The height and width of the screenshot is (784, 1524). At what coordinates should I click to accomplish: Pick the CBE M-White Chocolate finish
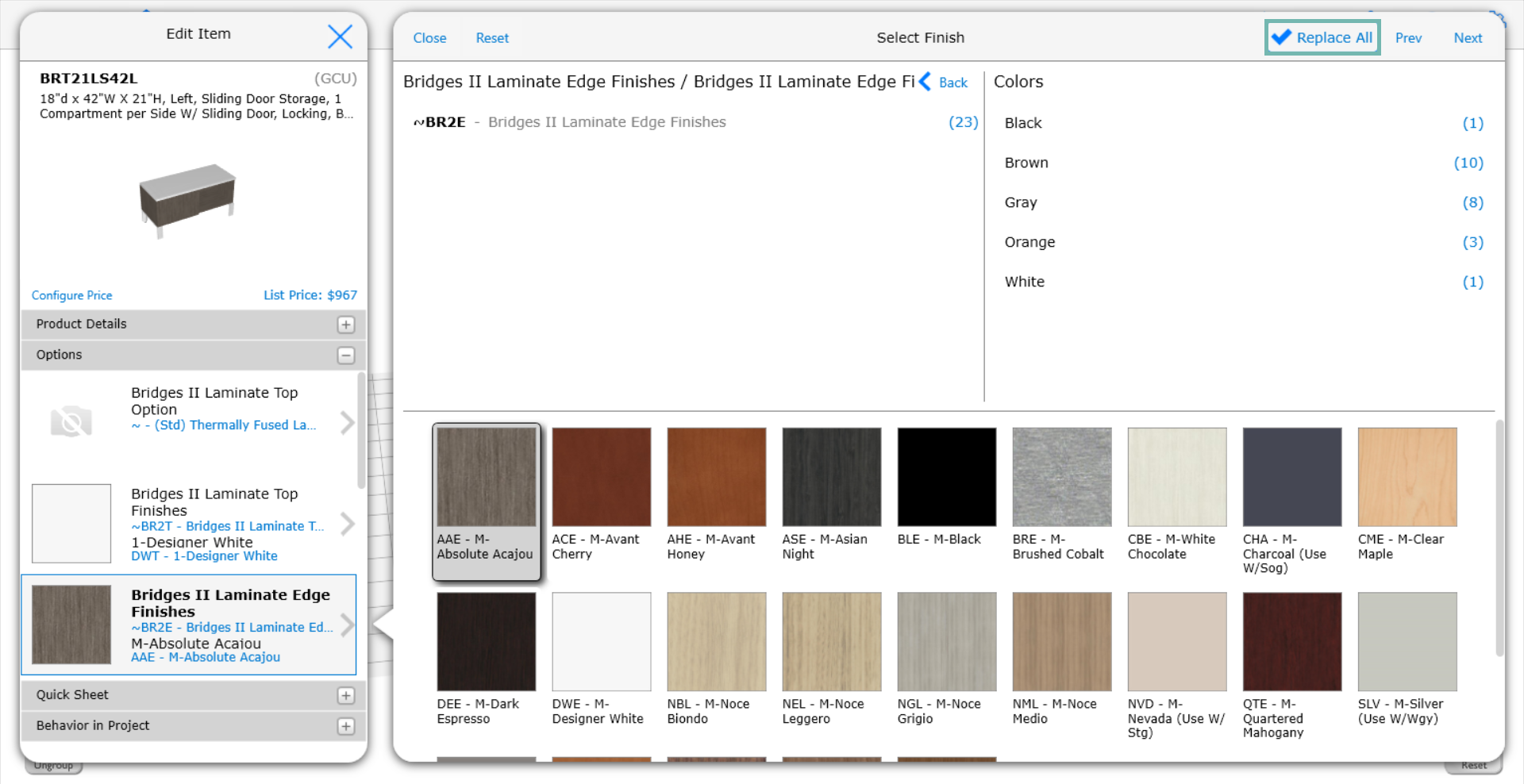pos(1177,477)
